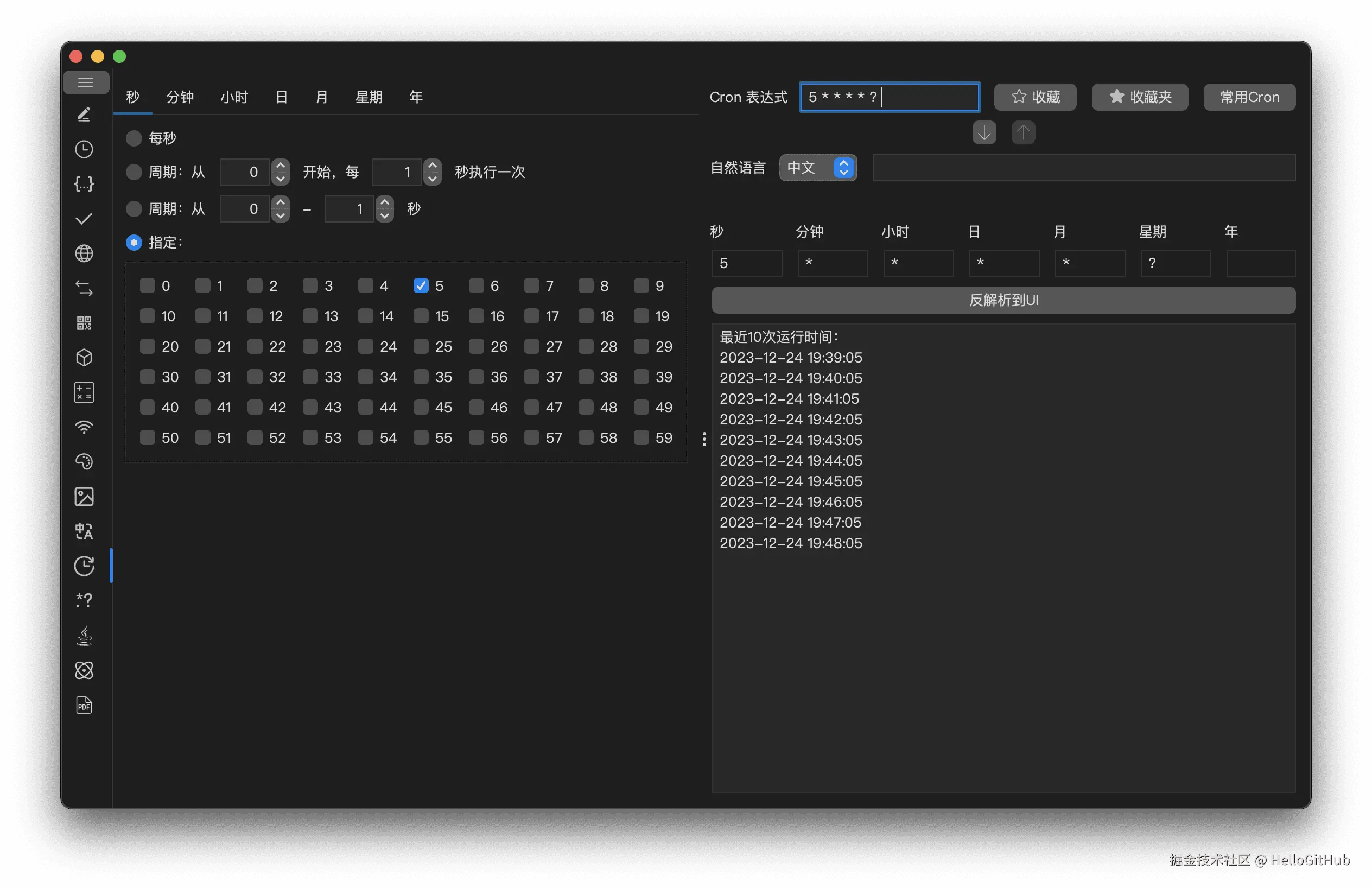Open the JSON braces tool in sidebar
Image resolution: width=1372 pixels, height=889 pixels.
[x=84, y=184]
